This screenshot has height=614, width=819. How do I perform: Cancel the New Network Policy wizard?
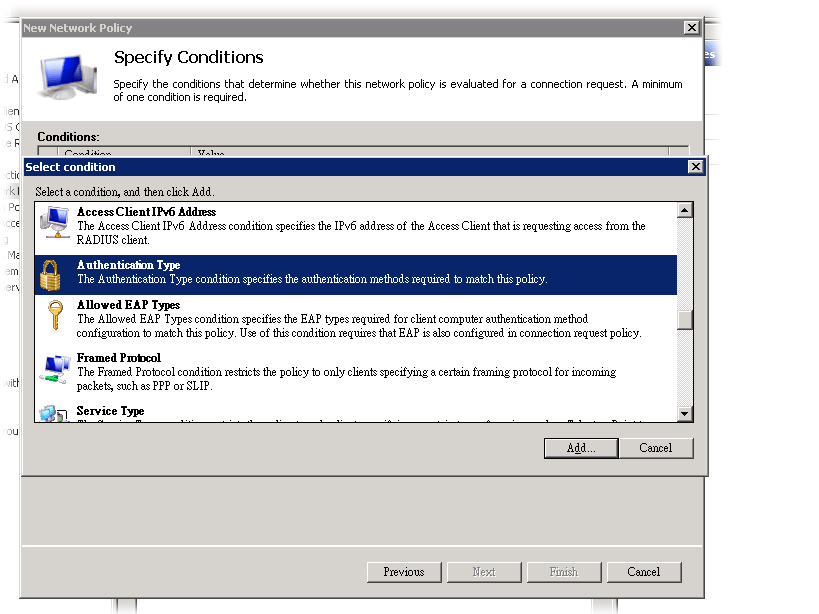pyautogui.click(x=643, y=572)
